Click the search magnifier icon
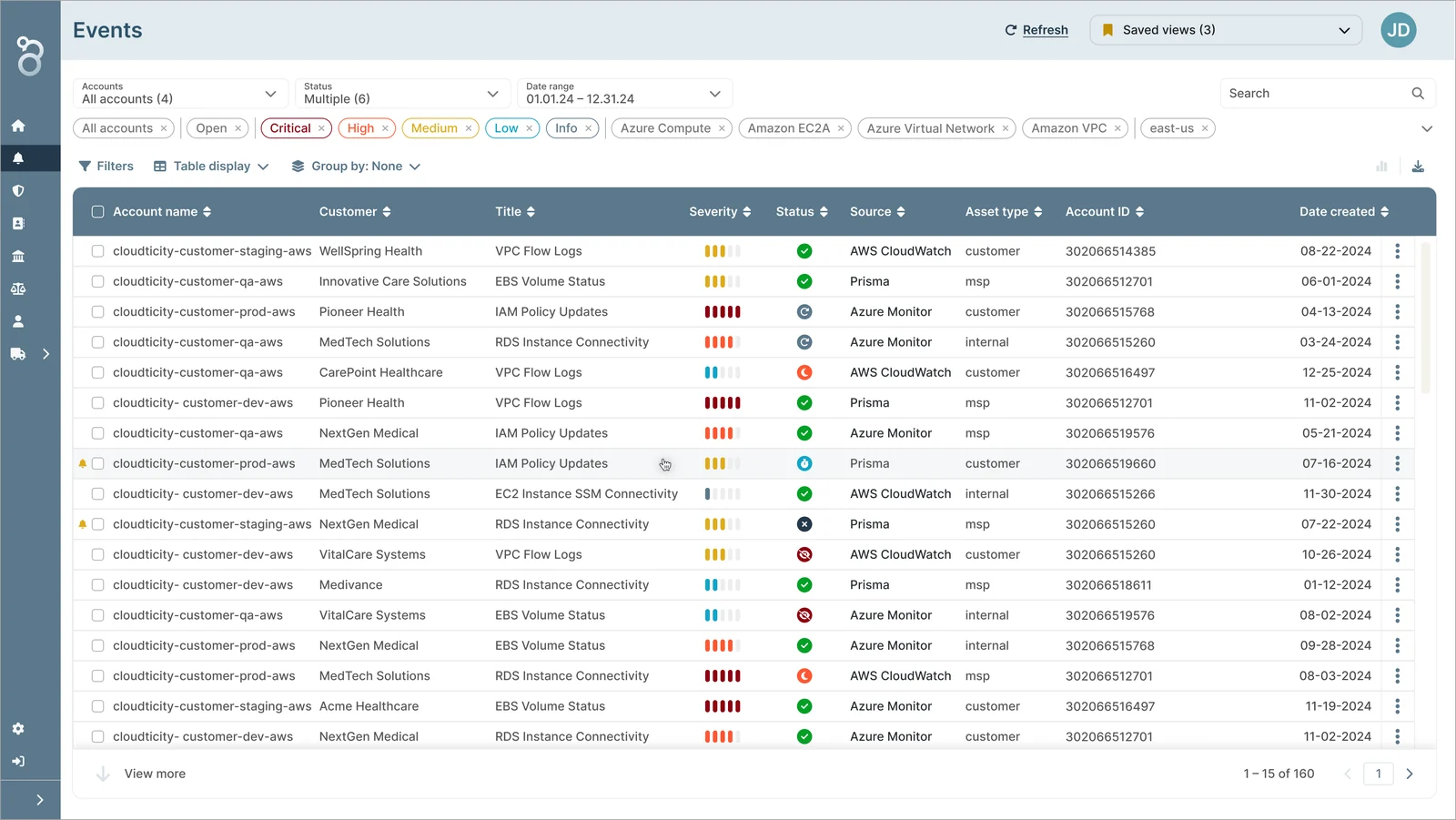 pyautogui.click(x=1418, y=94)
